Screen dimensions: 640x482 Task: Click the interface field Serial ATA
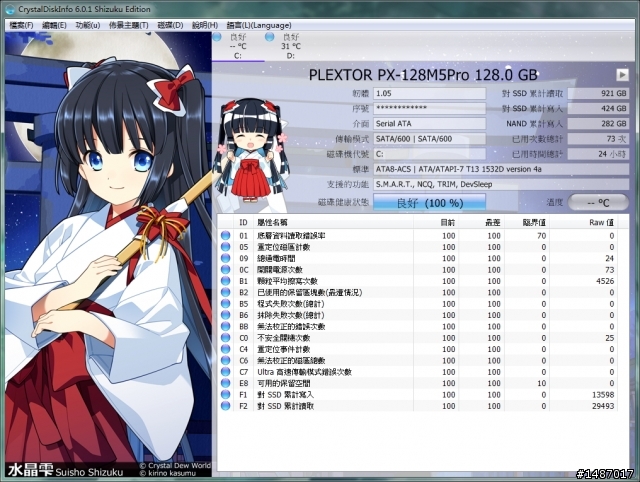[x=430, y=124]
